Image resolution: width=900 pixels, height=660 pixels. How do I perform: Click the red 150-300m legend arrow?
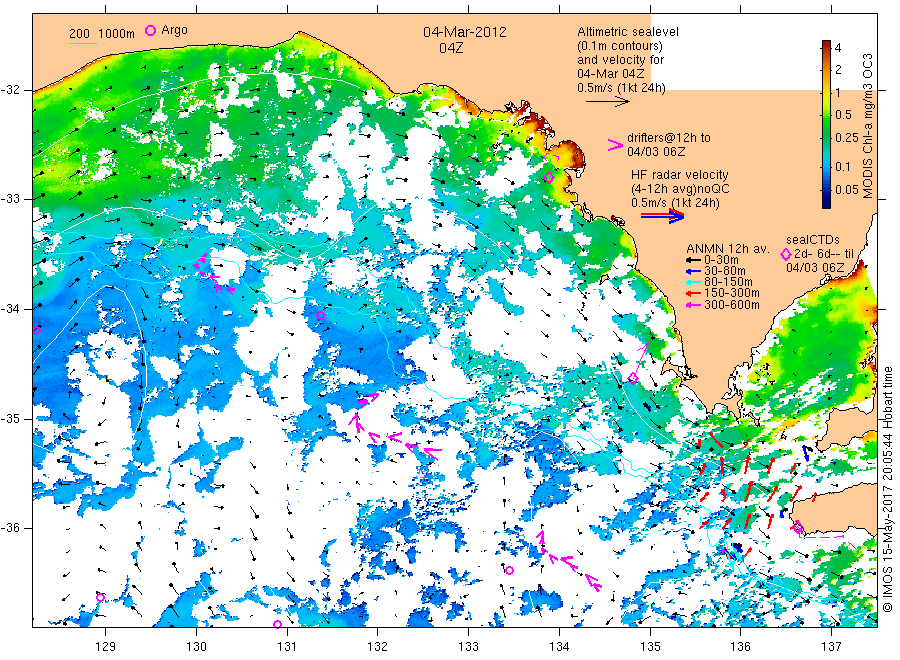[694, 293]
